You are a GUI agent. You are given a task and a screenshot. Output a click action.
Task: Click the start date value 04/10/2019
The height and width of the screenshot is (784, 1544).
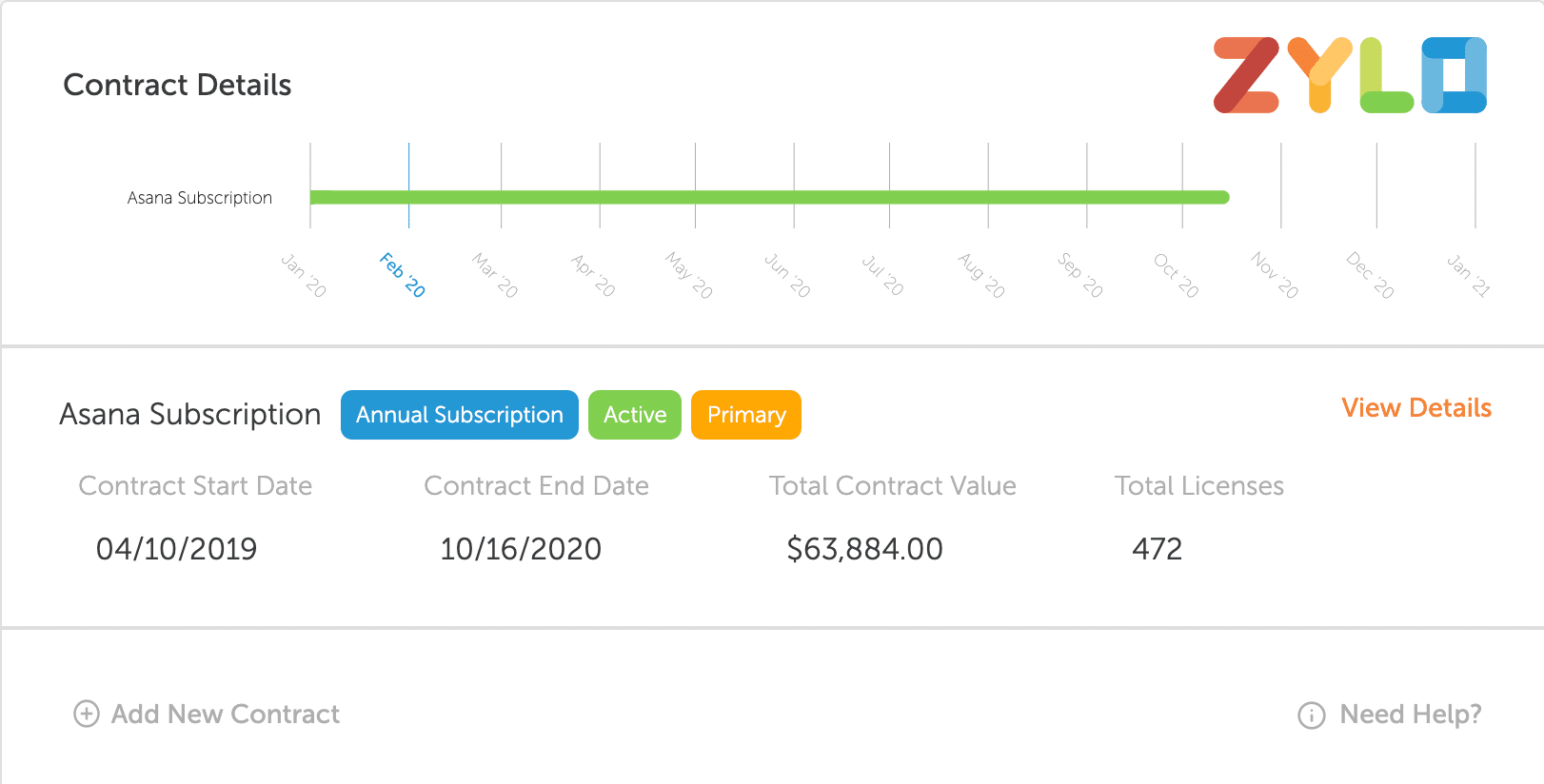click(176, 549)
